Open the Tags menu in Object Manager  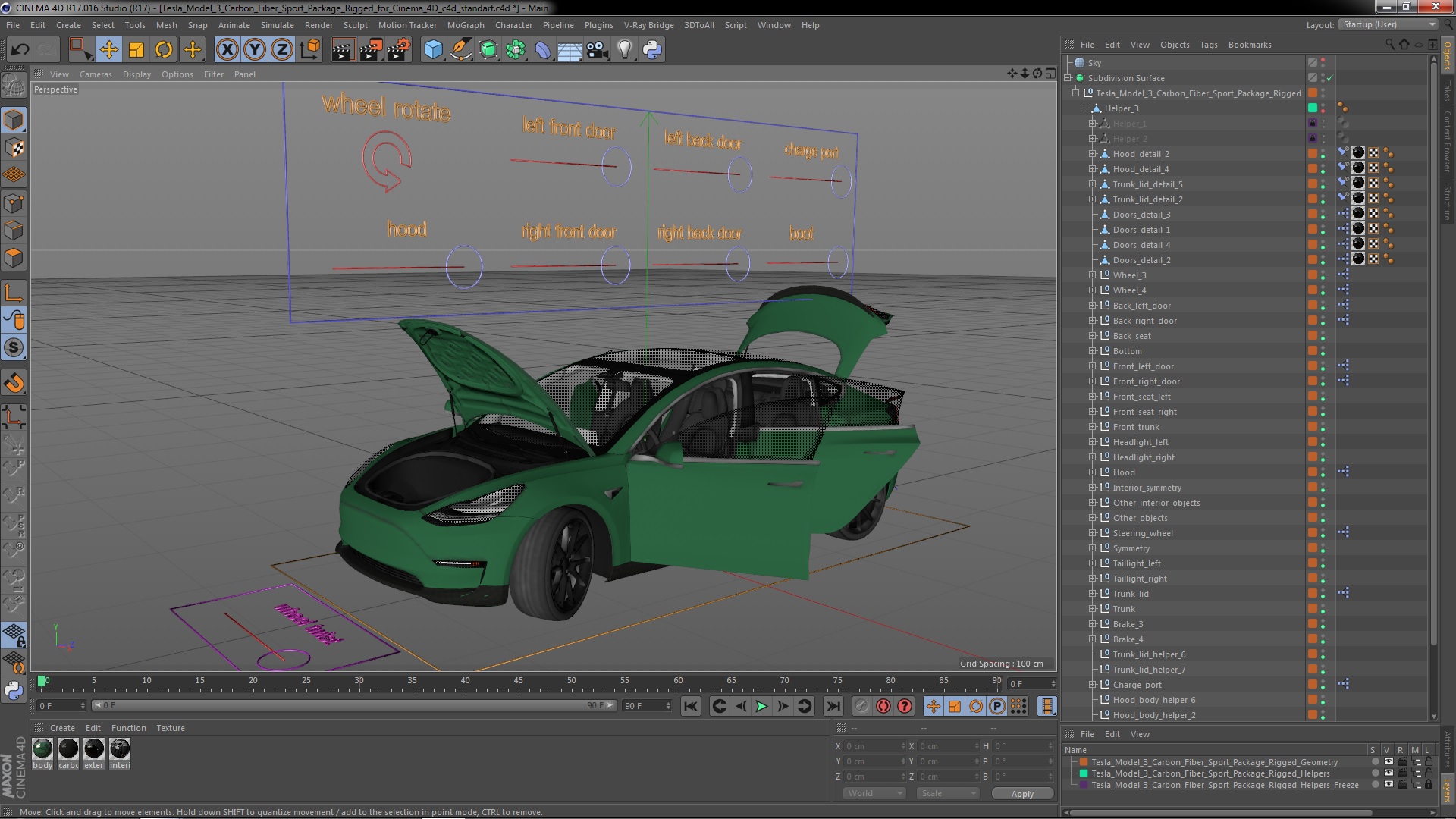pyautogui.click(x=1209, y=45)
